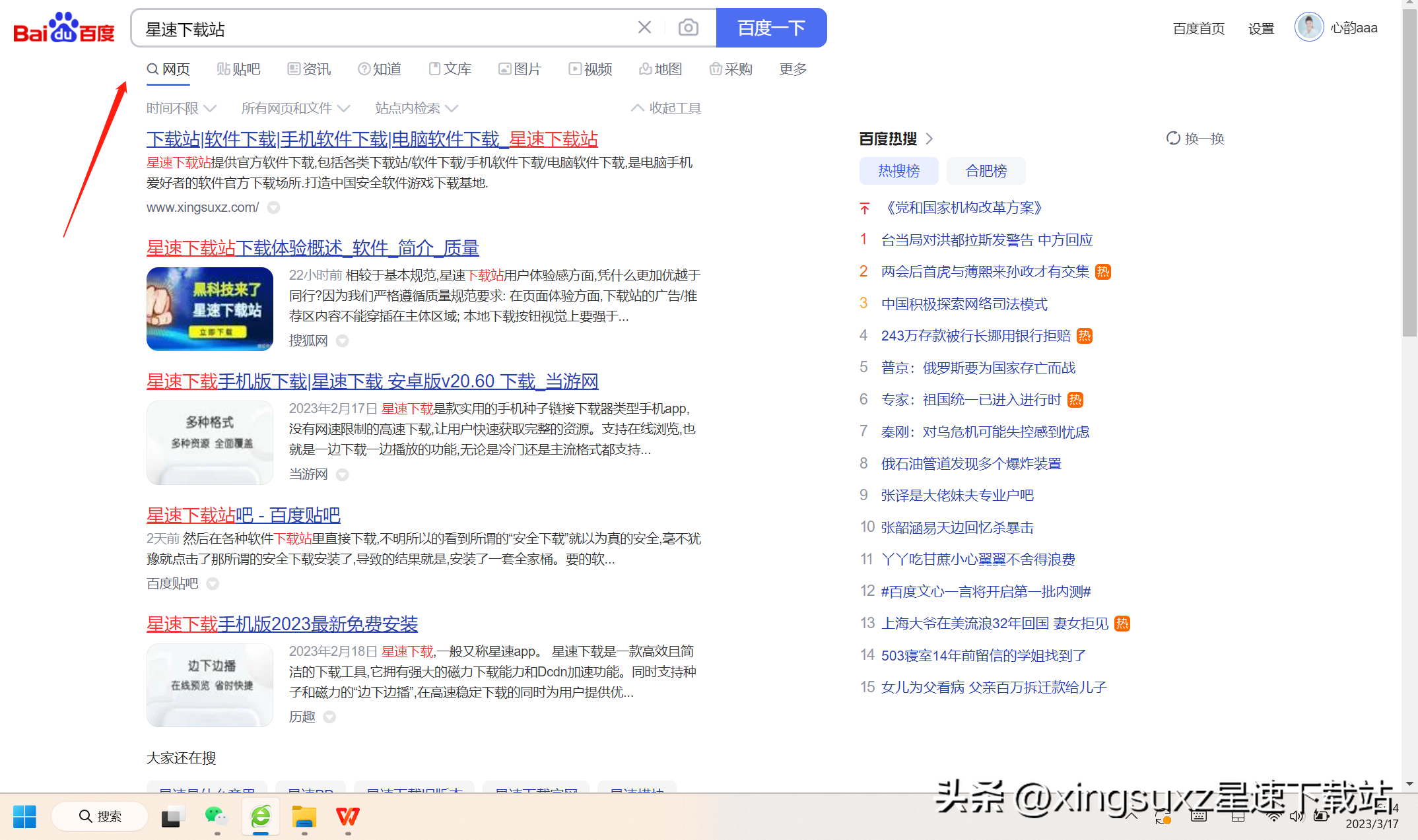Clear the search box with X icon

644,28
